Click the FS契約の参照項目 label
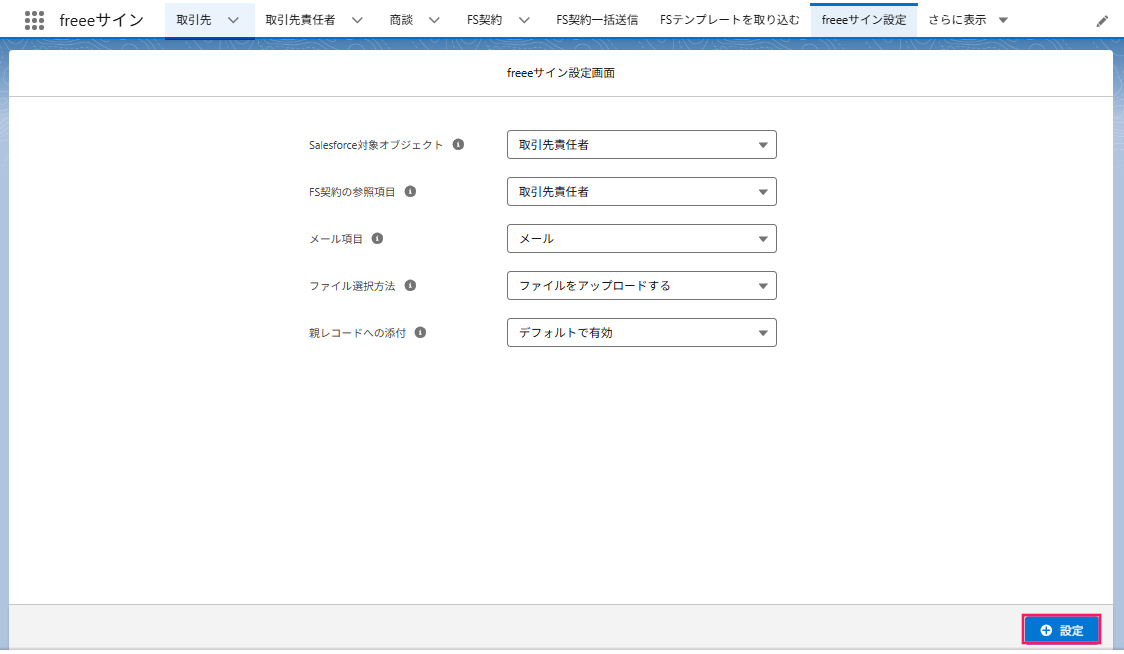This screenshot has width=1124, height=654. [352, 191]
